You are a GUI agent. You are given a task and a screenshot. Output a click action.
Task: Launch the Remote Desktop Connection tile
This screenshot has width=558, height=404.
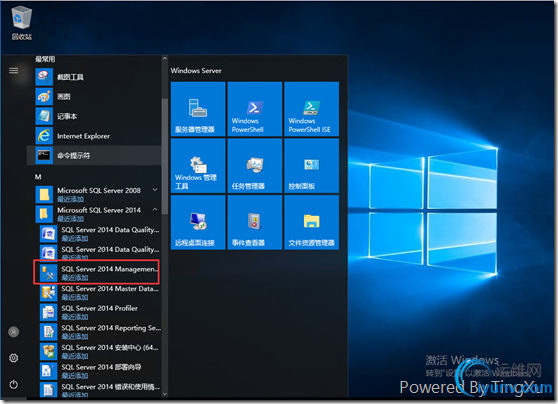[x=198, y=222]
